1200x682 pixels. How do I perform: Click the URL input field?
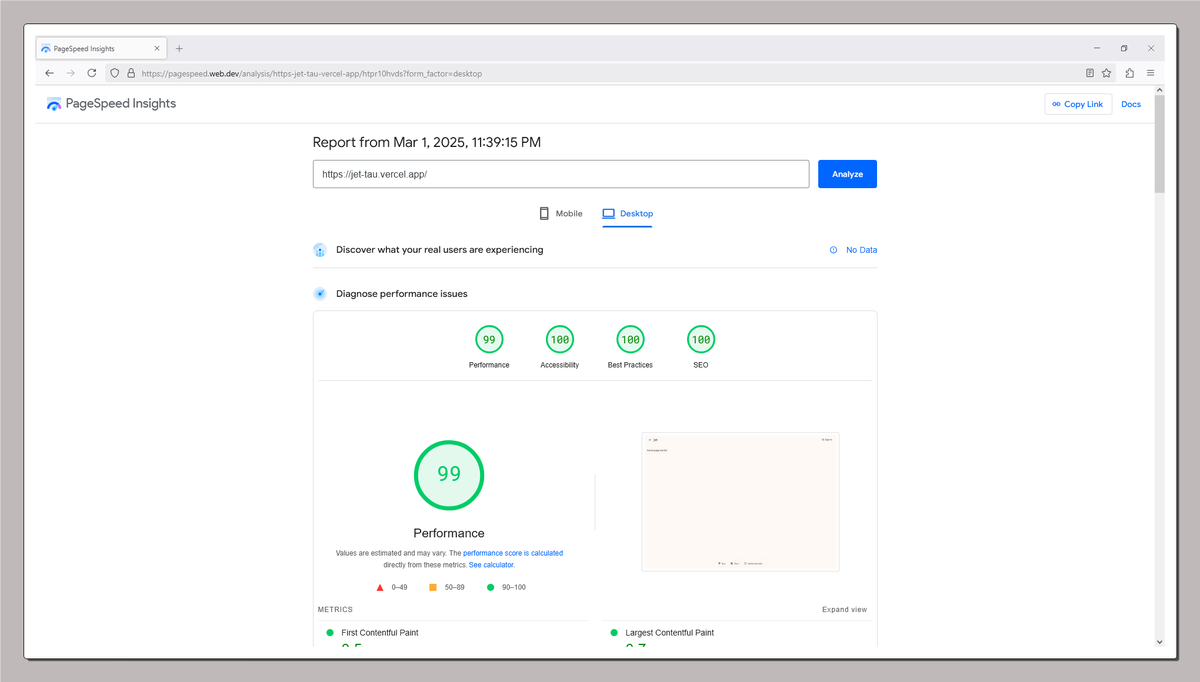[x=561, y=174]
